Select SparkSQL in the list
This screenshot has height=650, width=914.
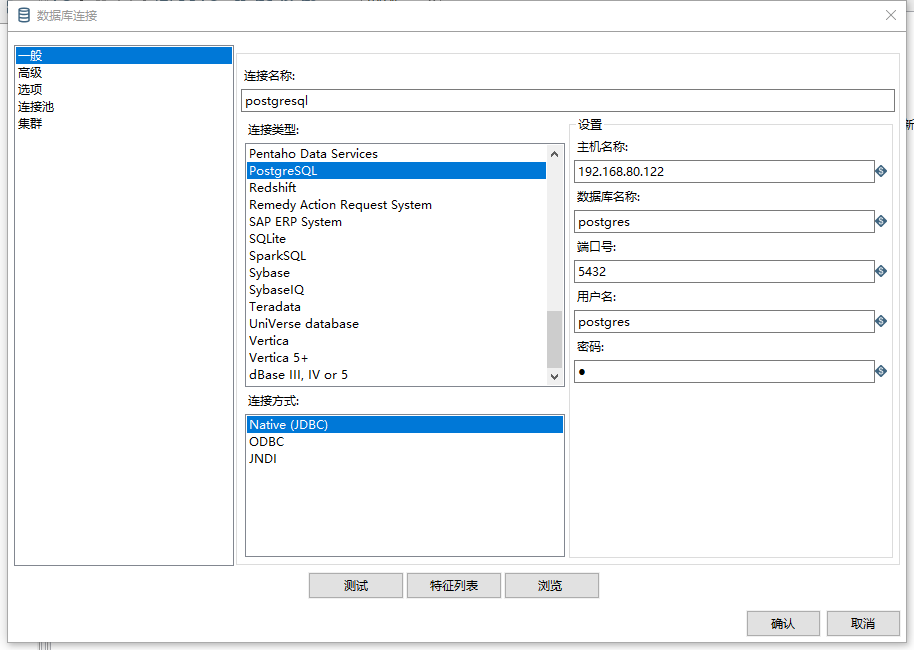tap(396, 255)
